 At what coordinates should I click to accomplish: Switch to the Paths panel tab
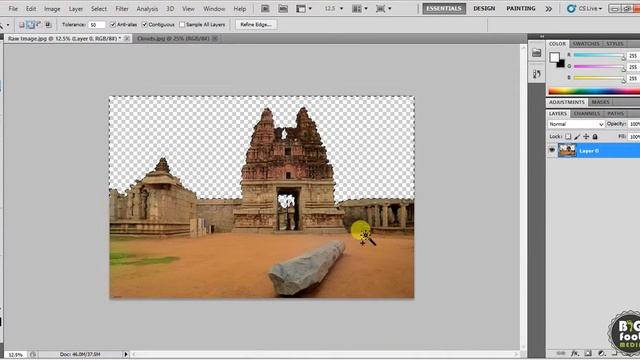coord(615,113)
